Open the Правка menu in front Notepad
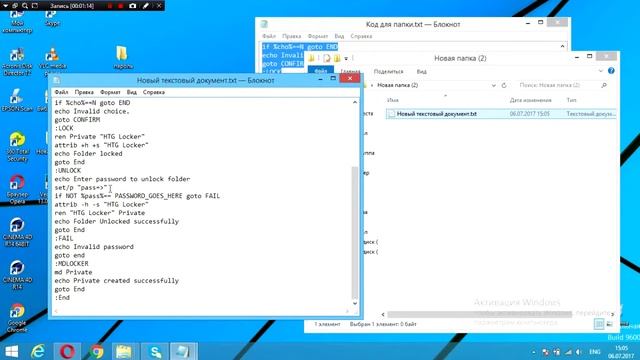 point(84,92)
